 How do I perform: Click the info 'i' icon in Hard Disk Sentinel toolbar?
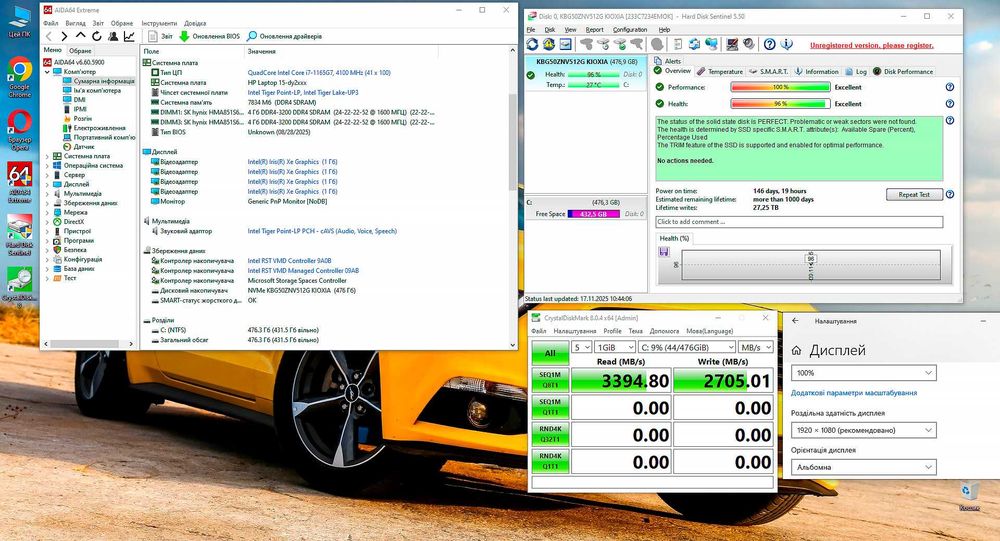(x=786, y=44)
